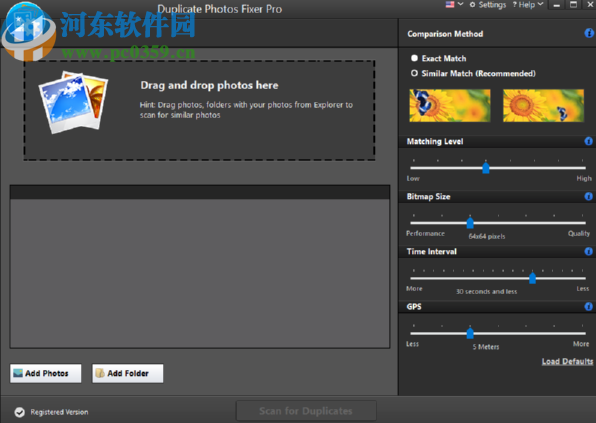Maximize the application window
The image size is (596, 423).
click(573, 5)
